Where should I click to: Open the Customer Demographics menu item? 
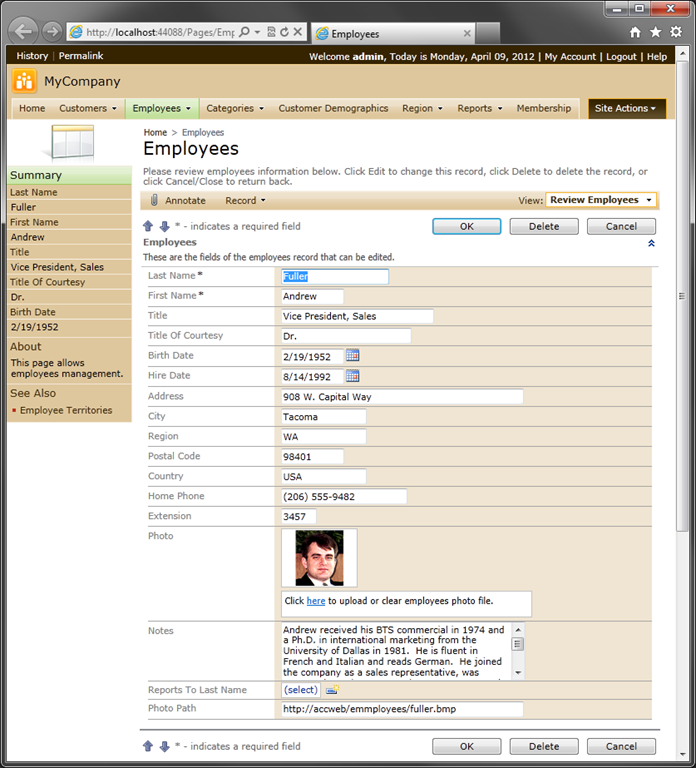coord(333,108)
